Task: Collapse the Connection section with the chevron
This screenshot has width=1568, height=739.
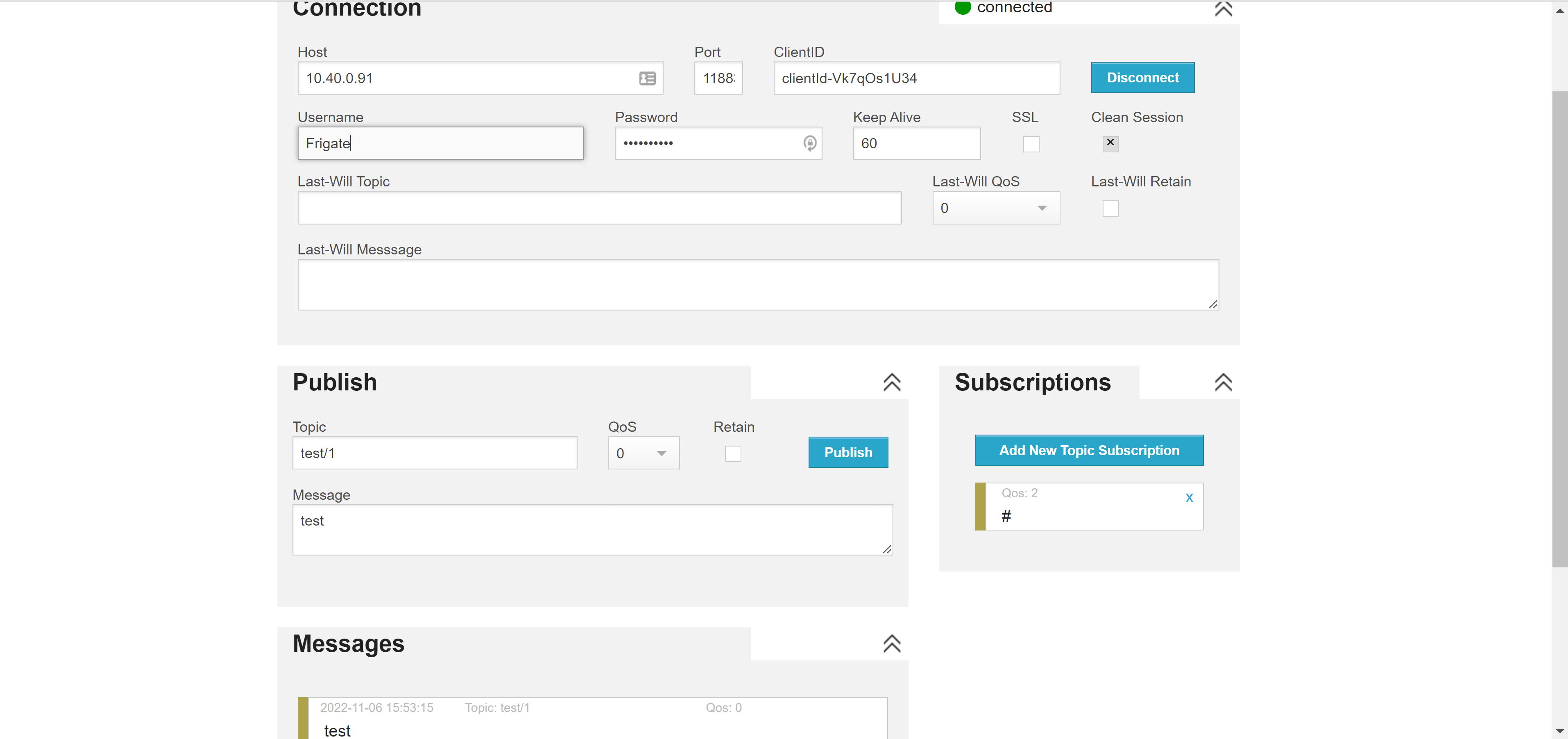Action: tap(1223, 9)
